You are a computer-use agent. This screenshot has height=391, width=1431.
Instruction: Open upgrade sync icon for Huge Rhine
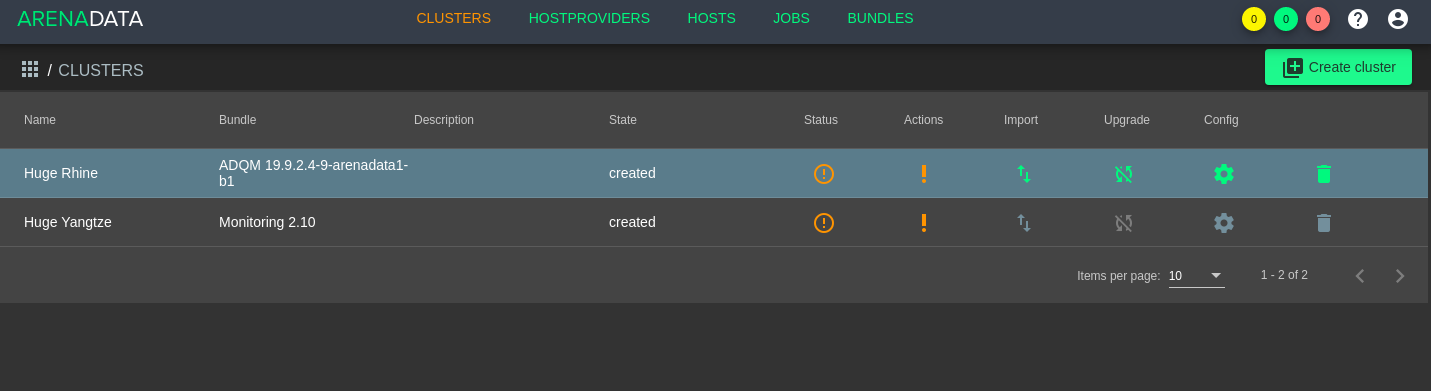(1124, 174)
